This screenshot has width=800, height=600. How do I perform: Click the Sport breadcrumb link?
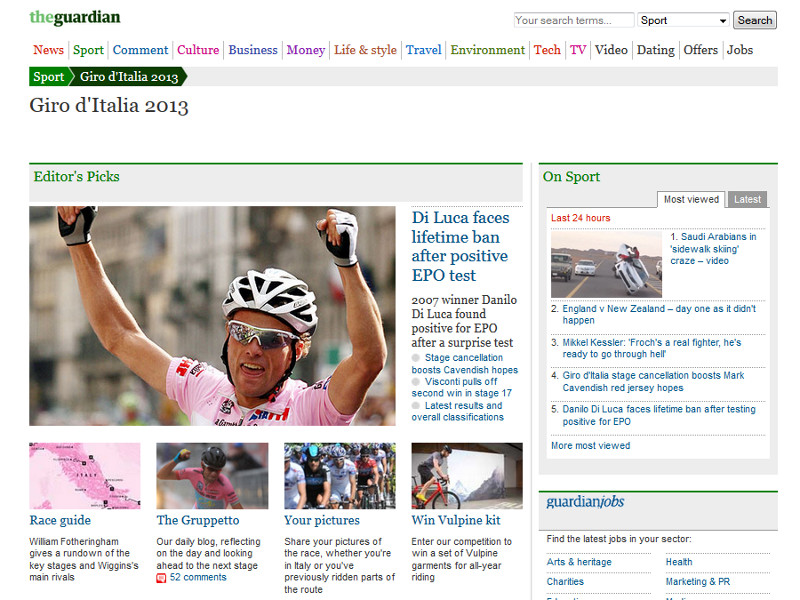[48, 77]
